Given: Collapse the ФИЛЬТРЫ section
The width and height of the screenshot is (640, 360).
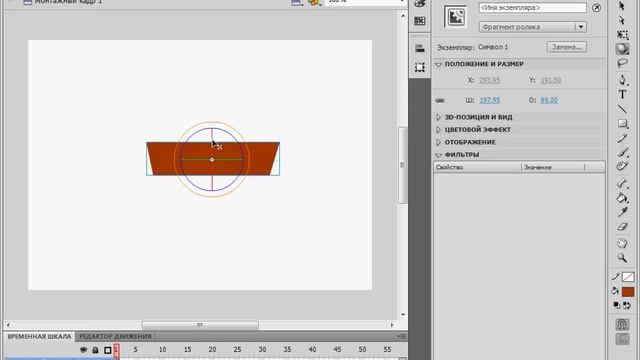Looking at the screenshot, I should coord(438,155).
